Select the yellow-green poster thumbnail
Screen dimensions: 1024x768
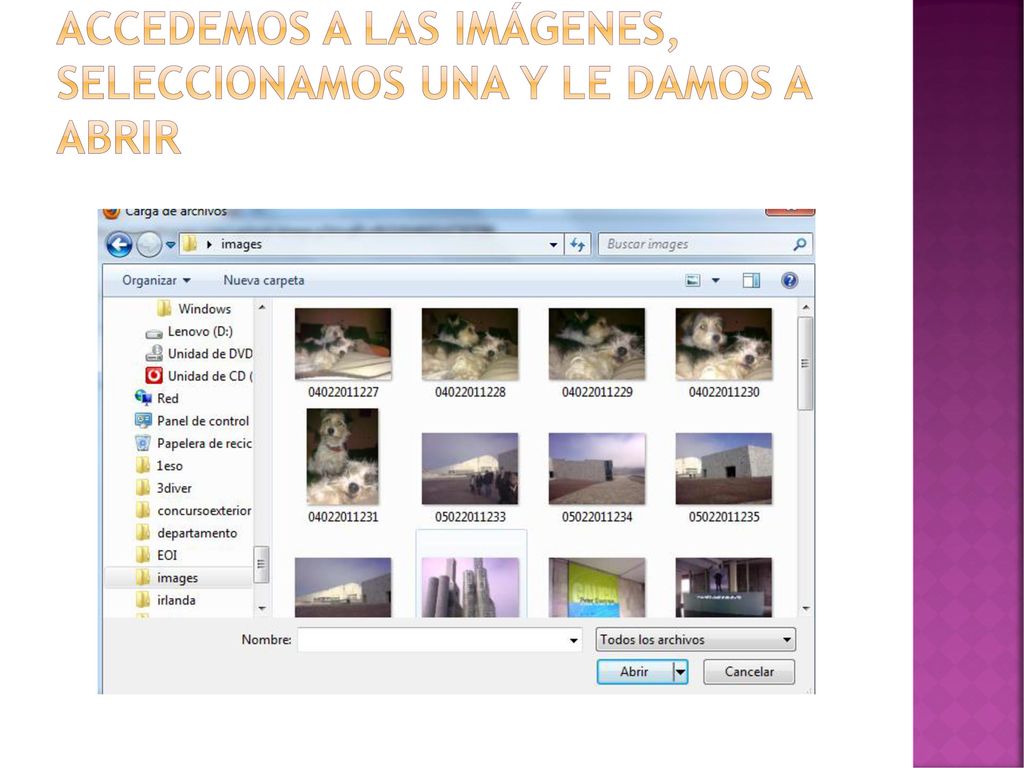coord(597,586)
